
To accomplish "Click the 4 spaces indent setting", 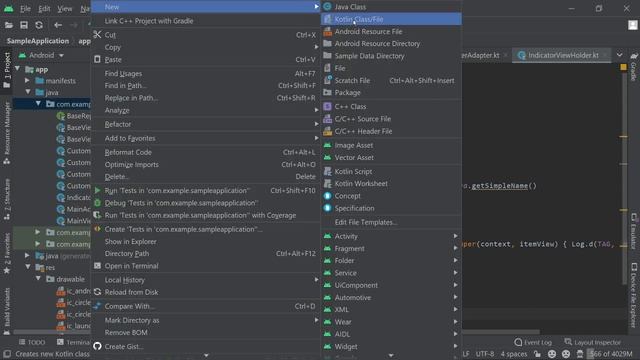I will point(514,354).
